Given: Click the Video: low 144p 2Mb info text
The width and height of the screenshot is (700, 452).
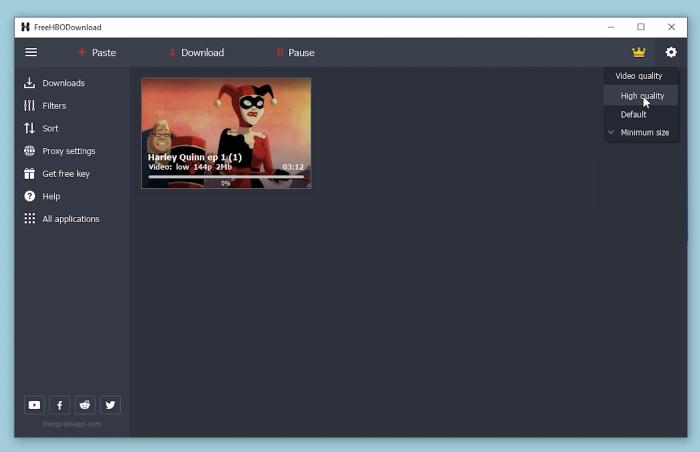Looking at the screenshot, I should click(190, 167).
